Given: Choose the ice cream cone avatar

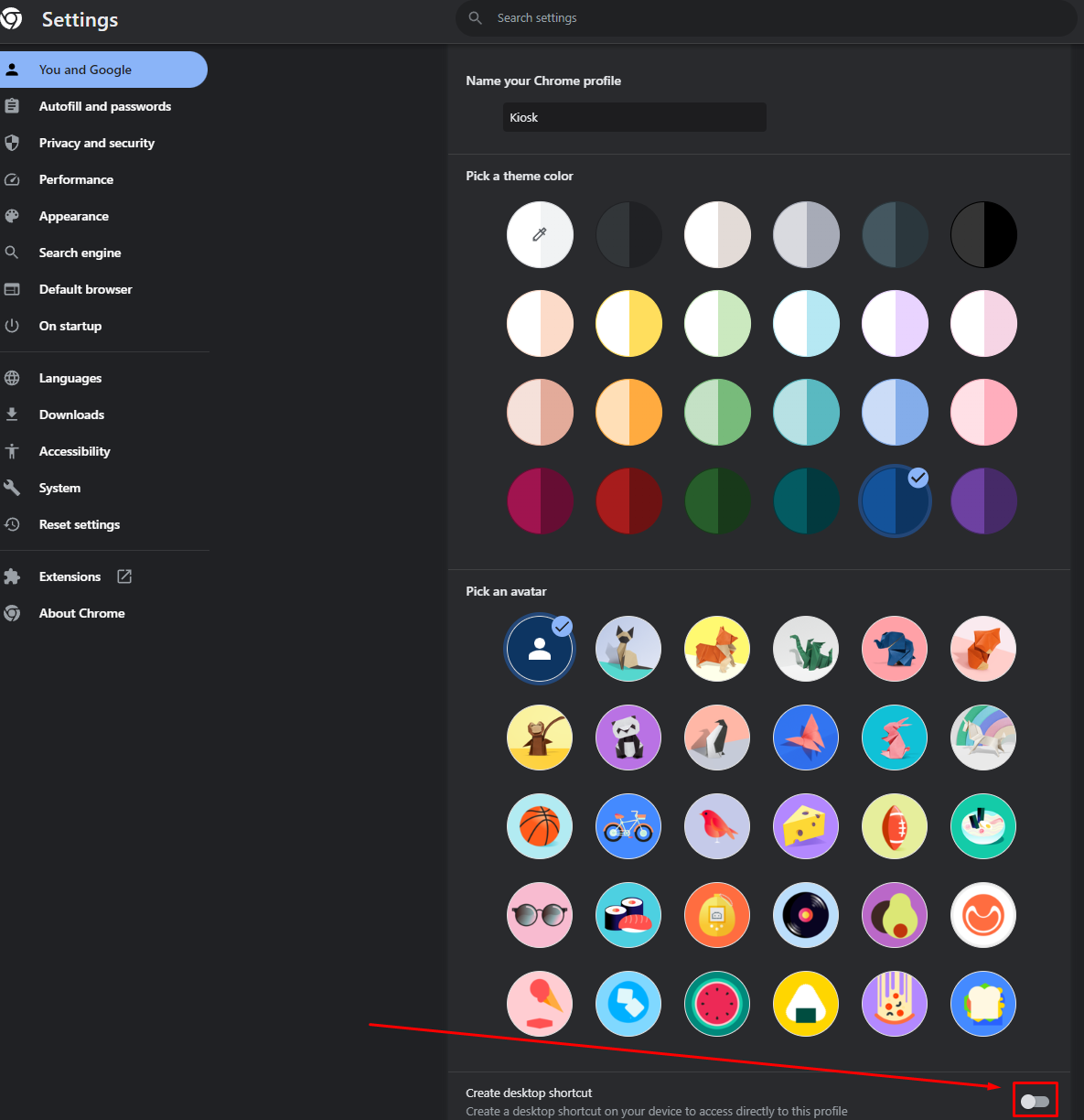Looking at the screenshot, I should [x=541, y=1005].
